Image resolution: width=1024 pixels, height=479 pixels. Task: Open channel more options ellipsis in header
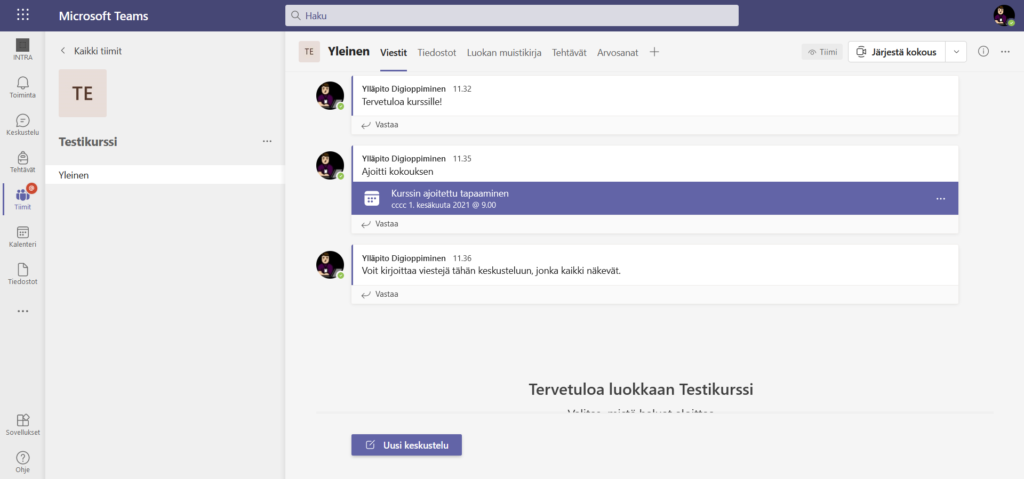(x=1005, y=52)
